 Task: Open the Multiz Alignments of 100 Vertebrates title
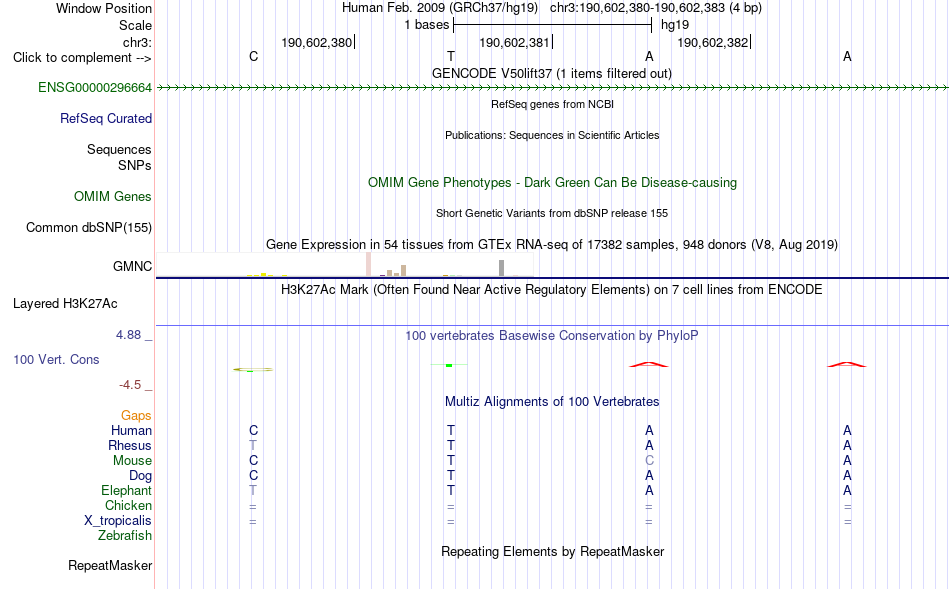[552, 401]
